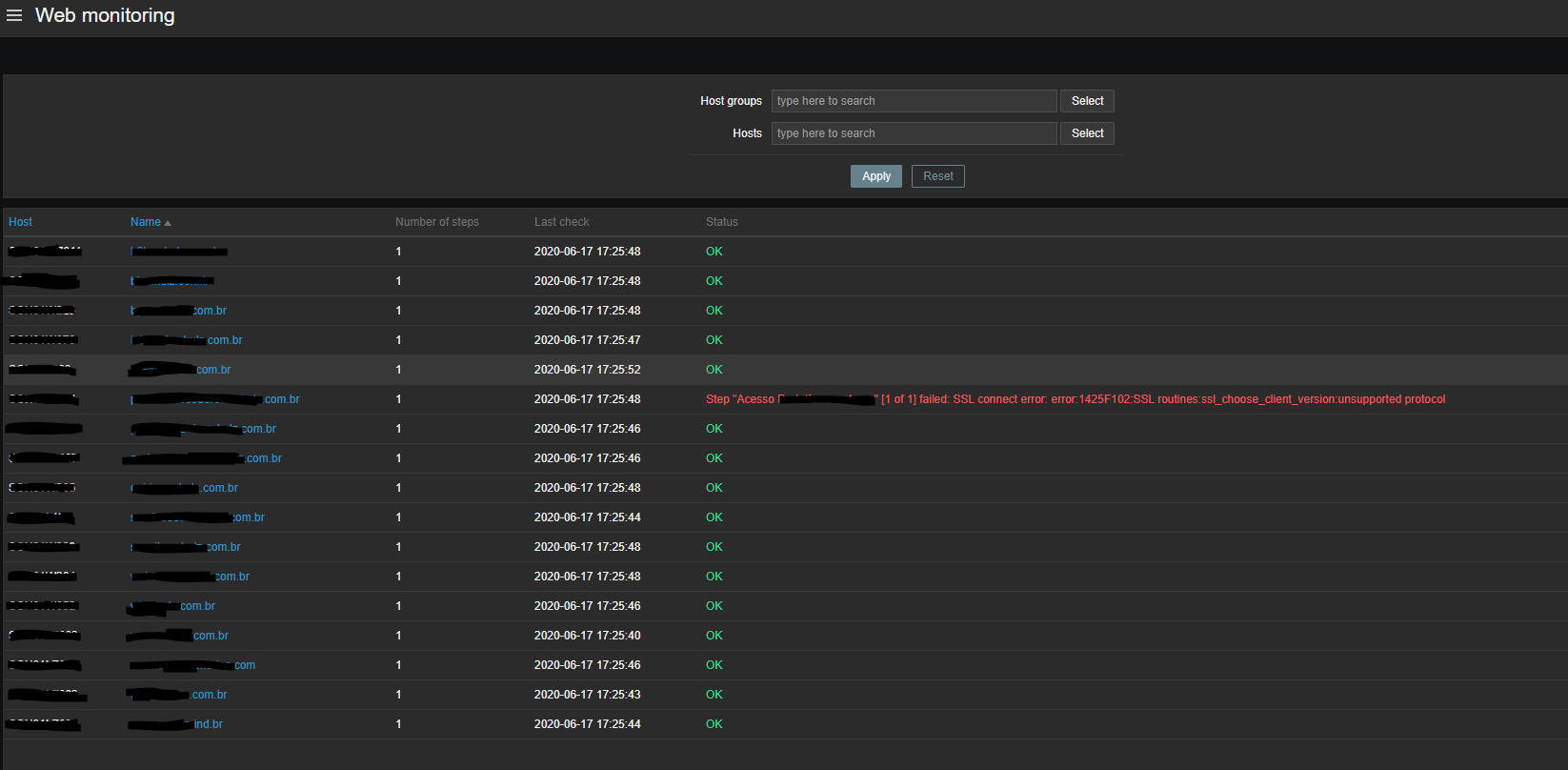Image resolution: width=1568 pixels, height=770 pixels.
Task: Apply the filter settings
Action: tap(875, 176)
